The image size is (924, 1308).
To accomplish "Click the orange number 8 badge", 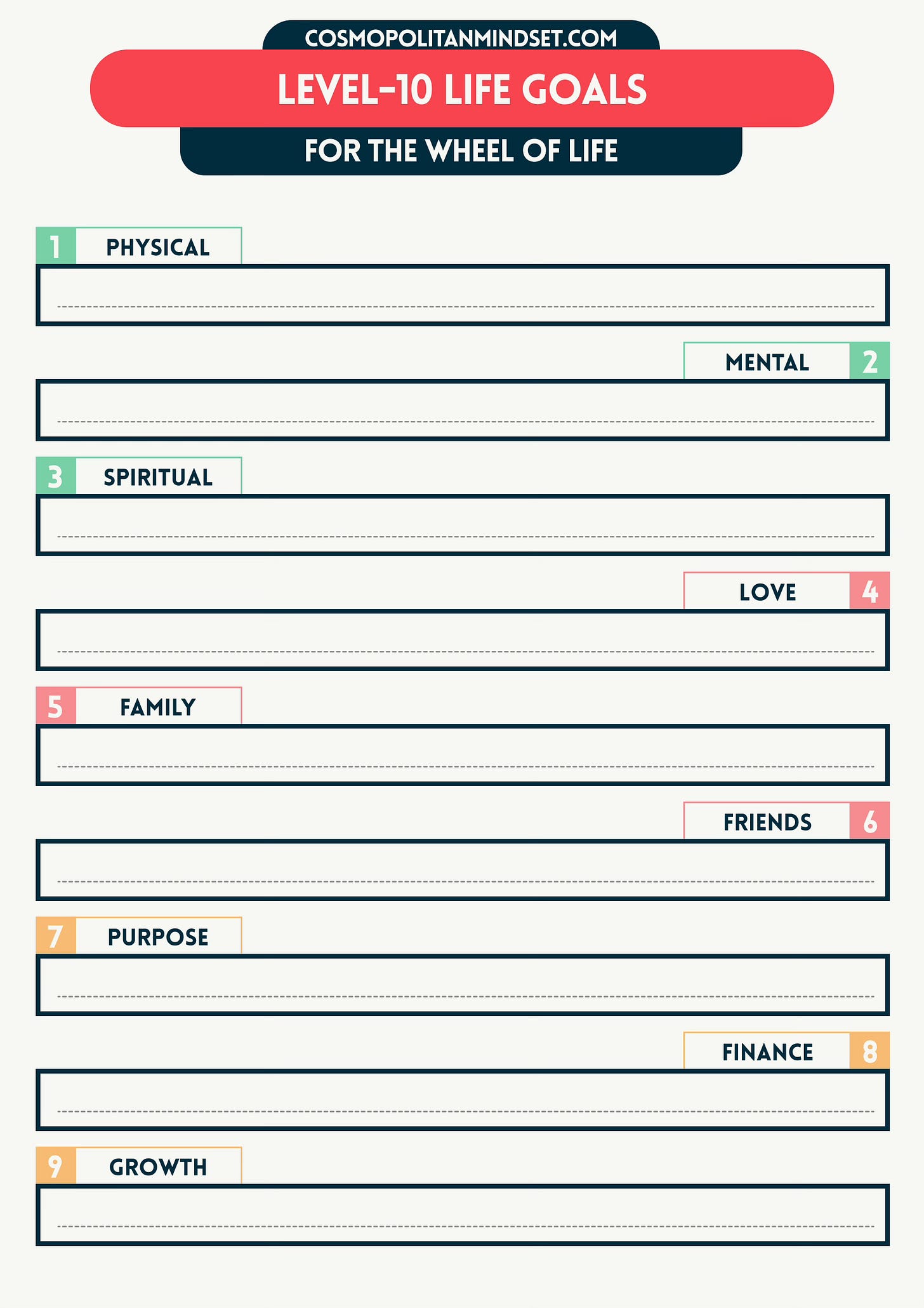I will [869, 1050].
